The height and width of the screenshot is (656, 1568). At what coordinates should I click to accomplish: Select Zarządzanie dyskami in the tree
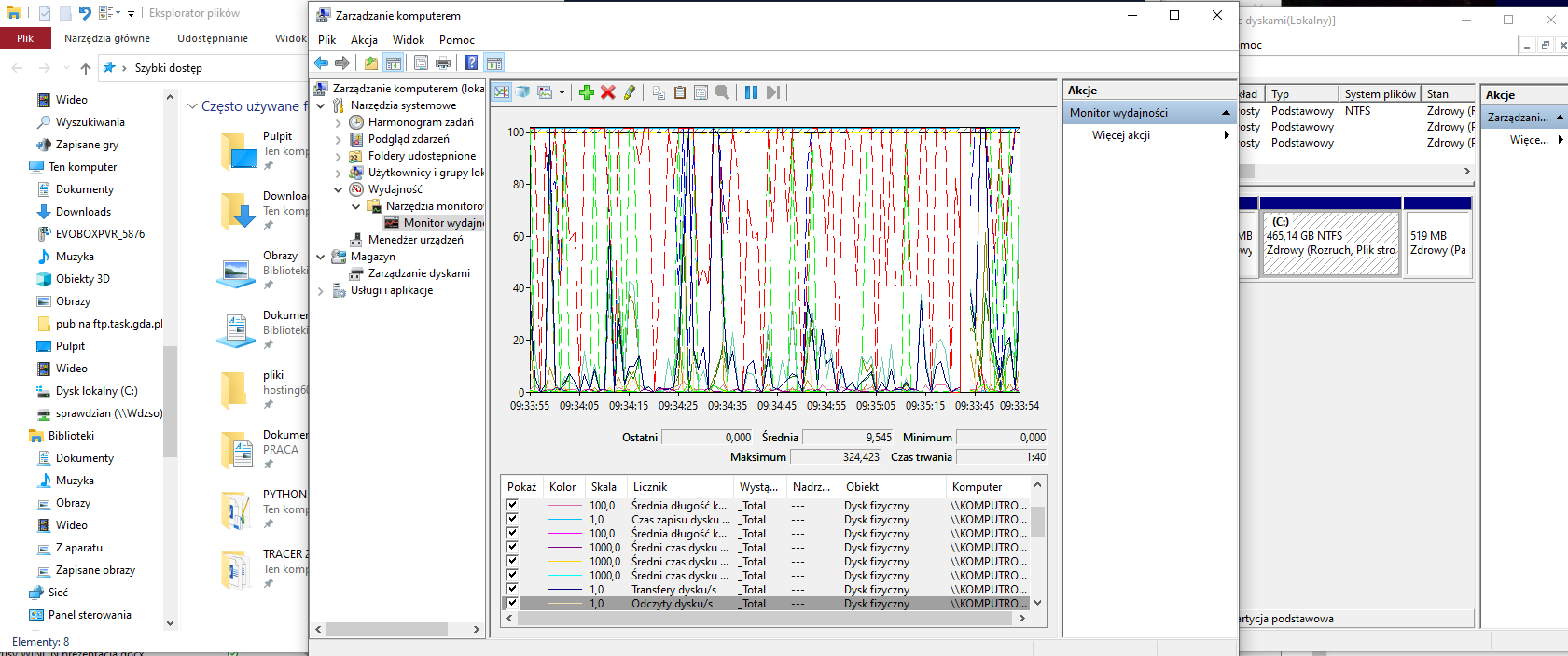click(419, 273)
